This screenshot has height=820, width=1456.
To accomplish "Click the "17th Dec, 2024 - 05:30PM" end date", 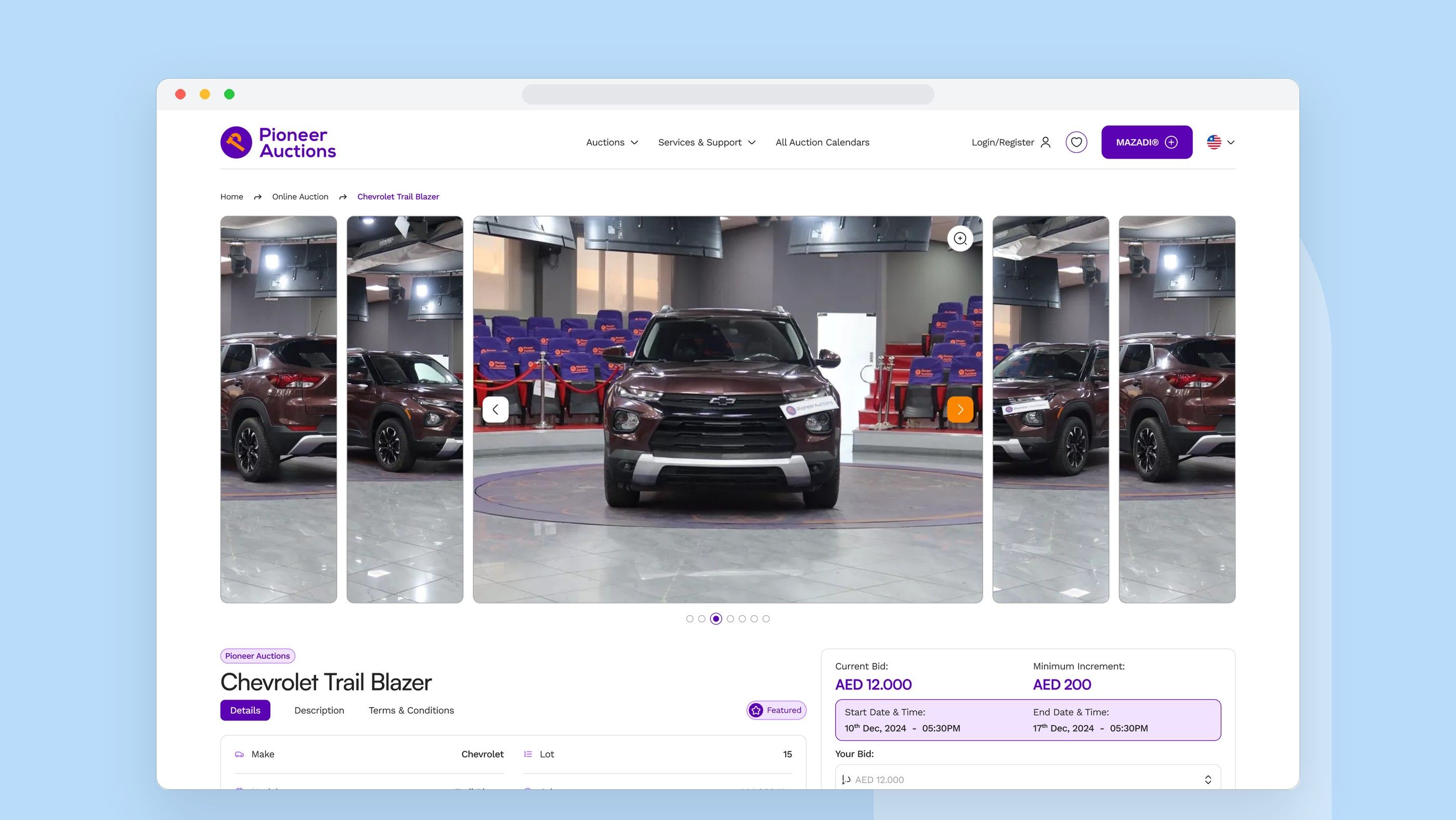I will (1090, 728).
